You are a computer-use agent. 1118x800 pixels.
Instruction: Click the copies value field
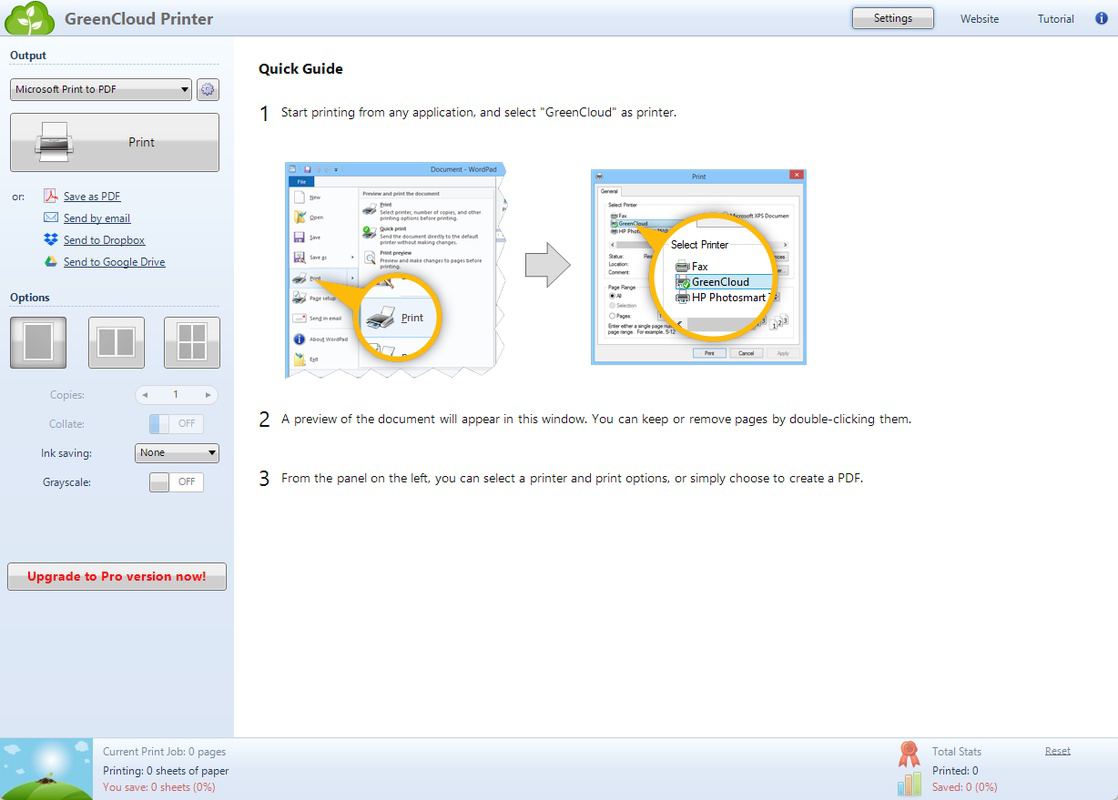pos(176,394)
